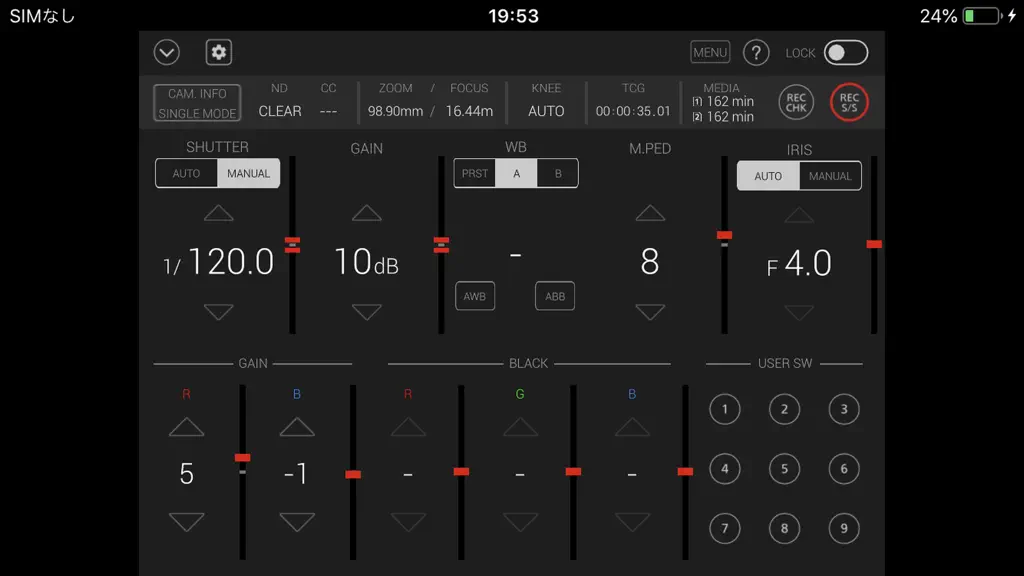Decrease shutter speed with down arrow
Screen dimensions: 1024x576
click(x=219, y=312)
